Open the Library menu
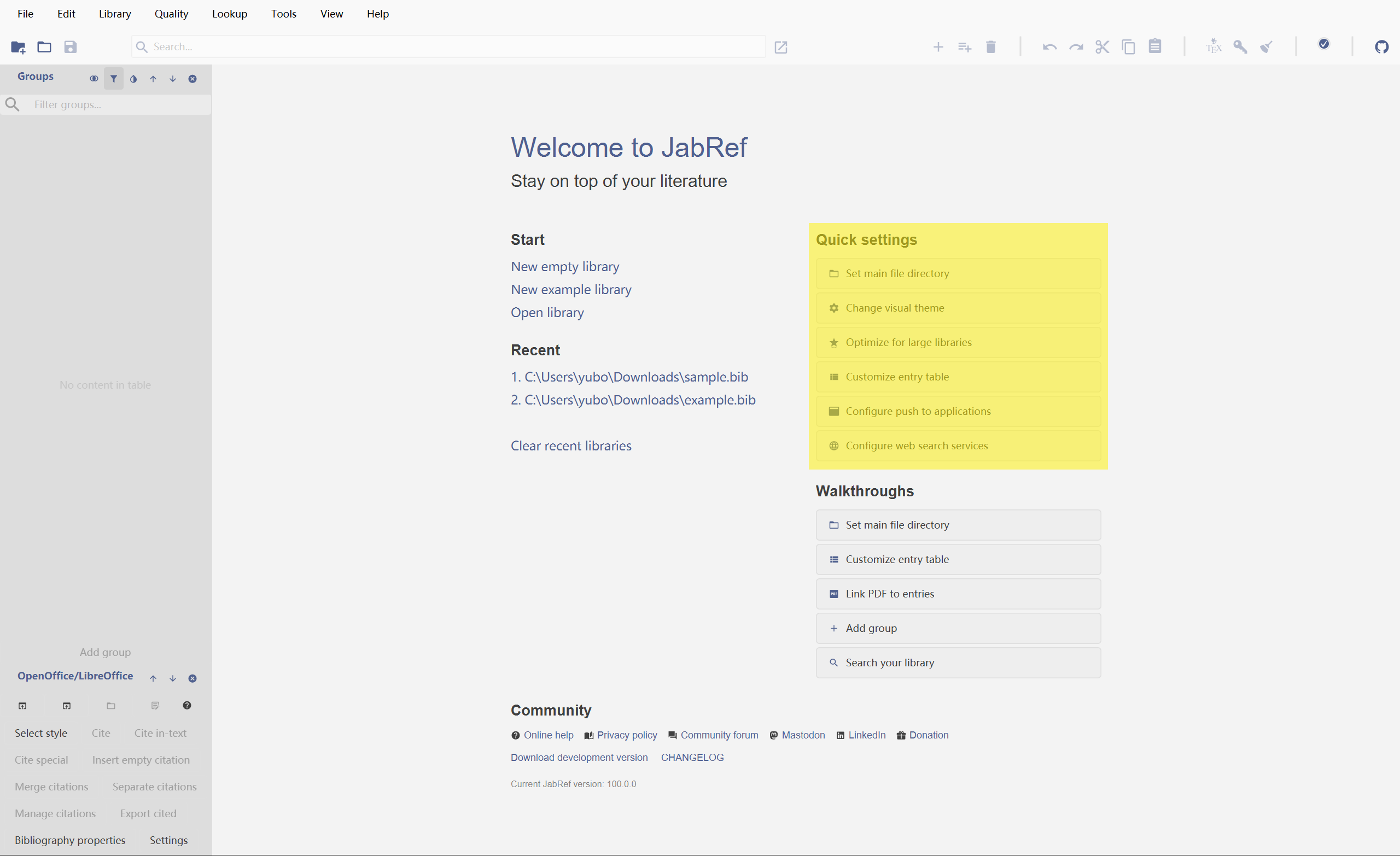This screenshot has height=856, width=1400. click(115, 14)
